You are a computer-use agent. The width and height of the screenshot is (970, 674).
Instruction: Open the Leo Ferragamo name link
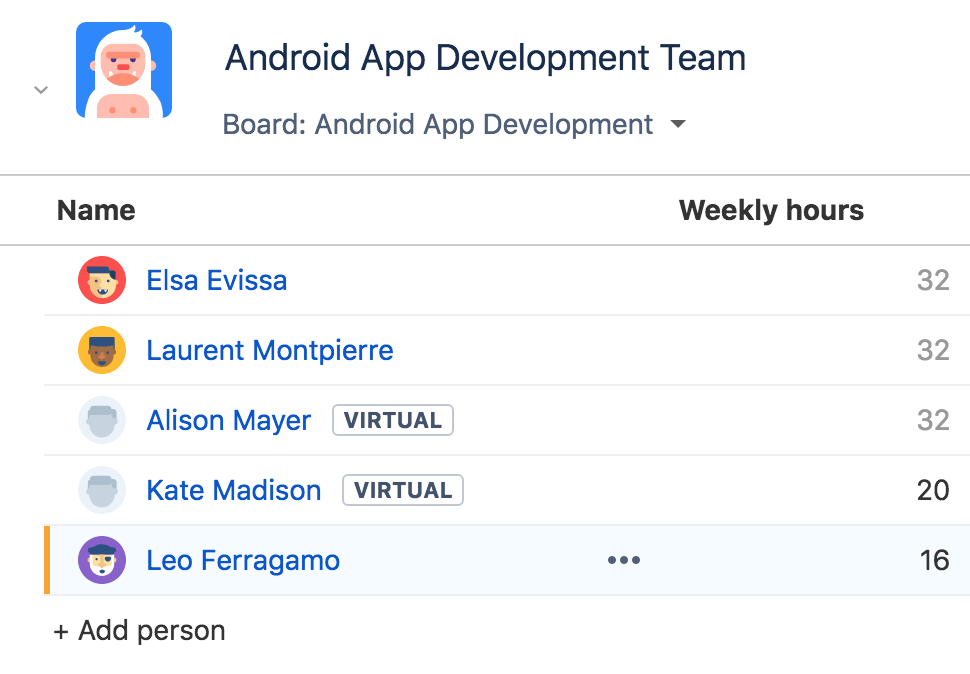(x=243, y=560)
